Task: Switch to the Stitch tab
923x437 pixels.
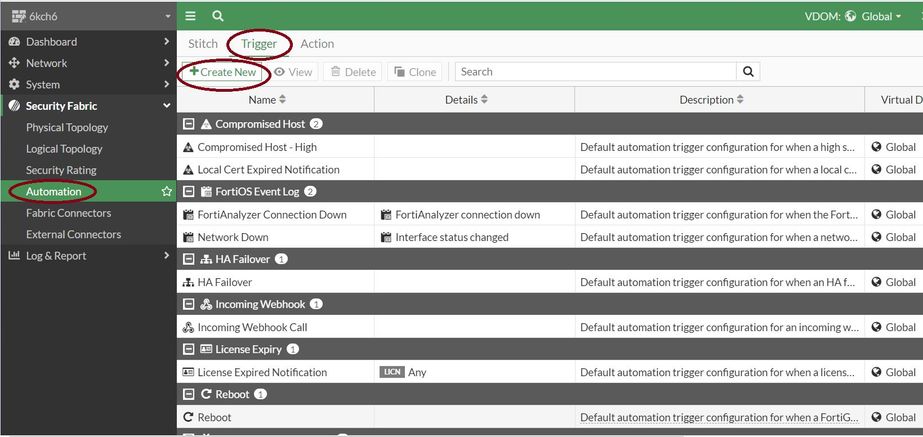Action: (x=202, y=44)
